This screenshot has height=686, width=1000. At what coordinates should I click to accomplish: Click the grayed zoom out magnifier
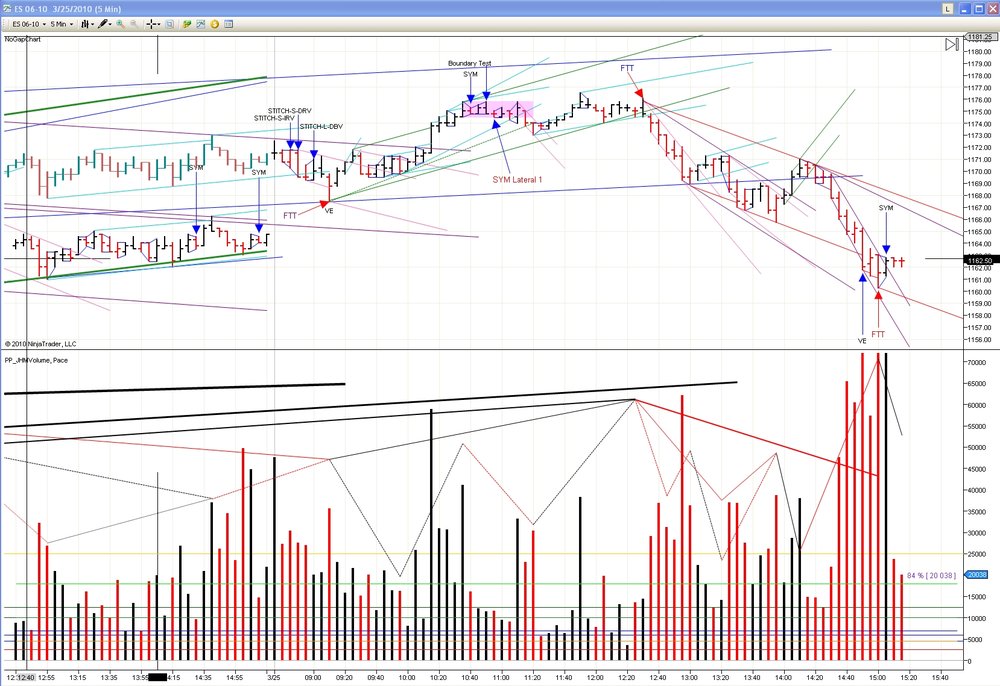click(x=134, y=24)
